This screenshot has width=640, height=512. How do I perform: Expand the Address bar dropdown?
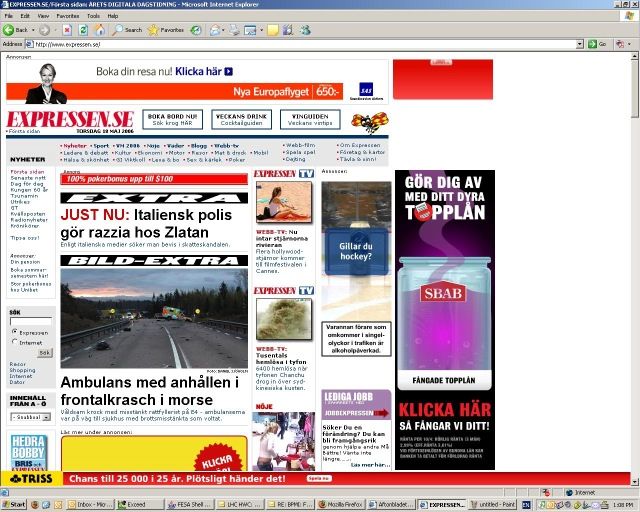click(x=580, y=44)
